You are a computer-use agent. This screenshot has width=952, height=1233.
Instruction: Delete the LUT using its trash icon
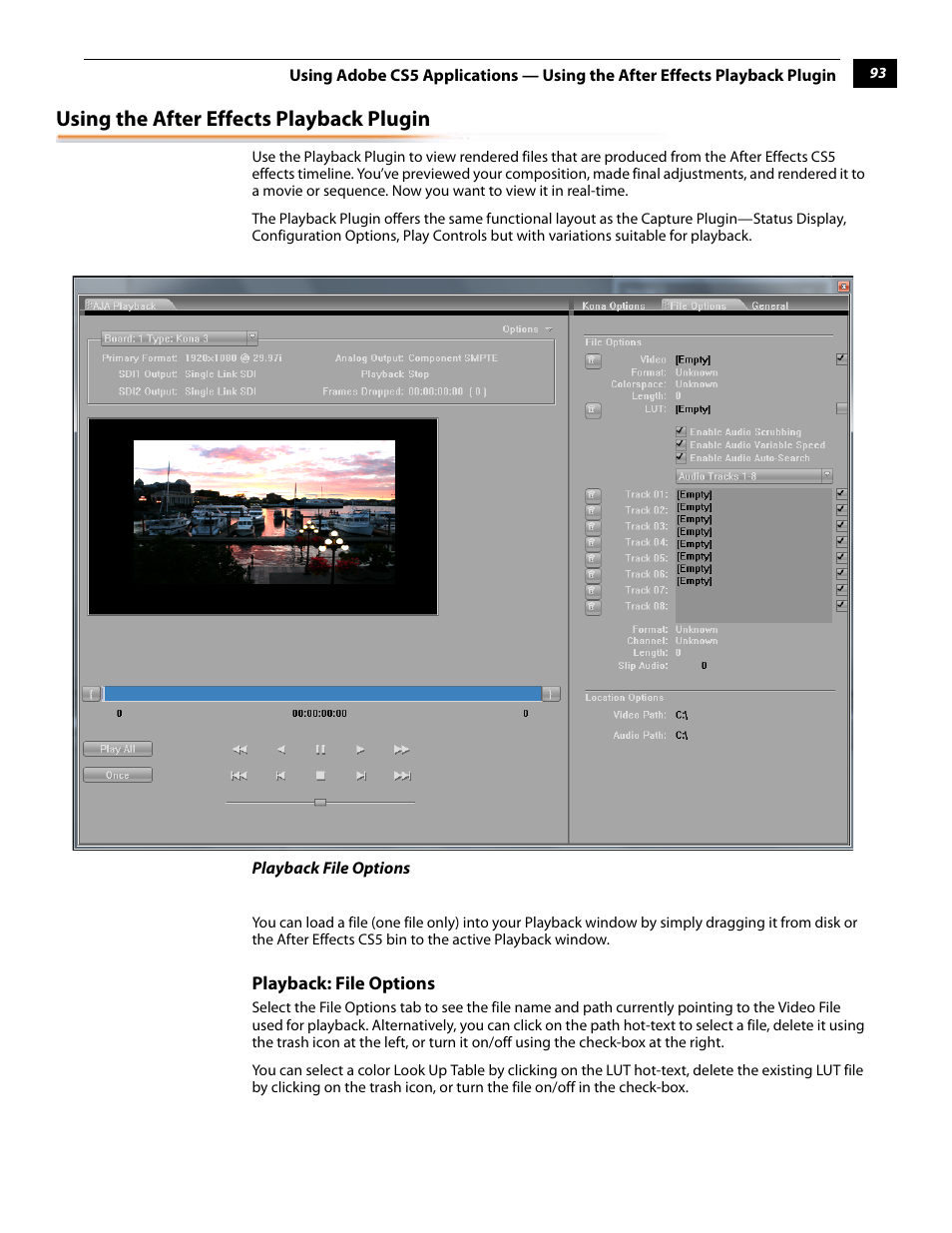593,409
